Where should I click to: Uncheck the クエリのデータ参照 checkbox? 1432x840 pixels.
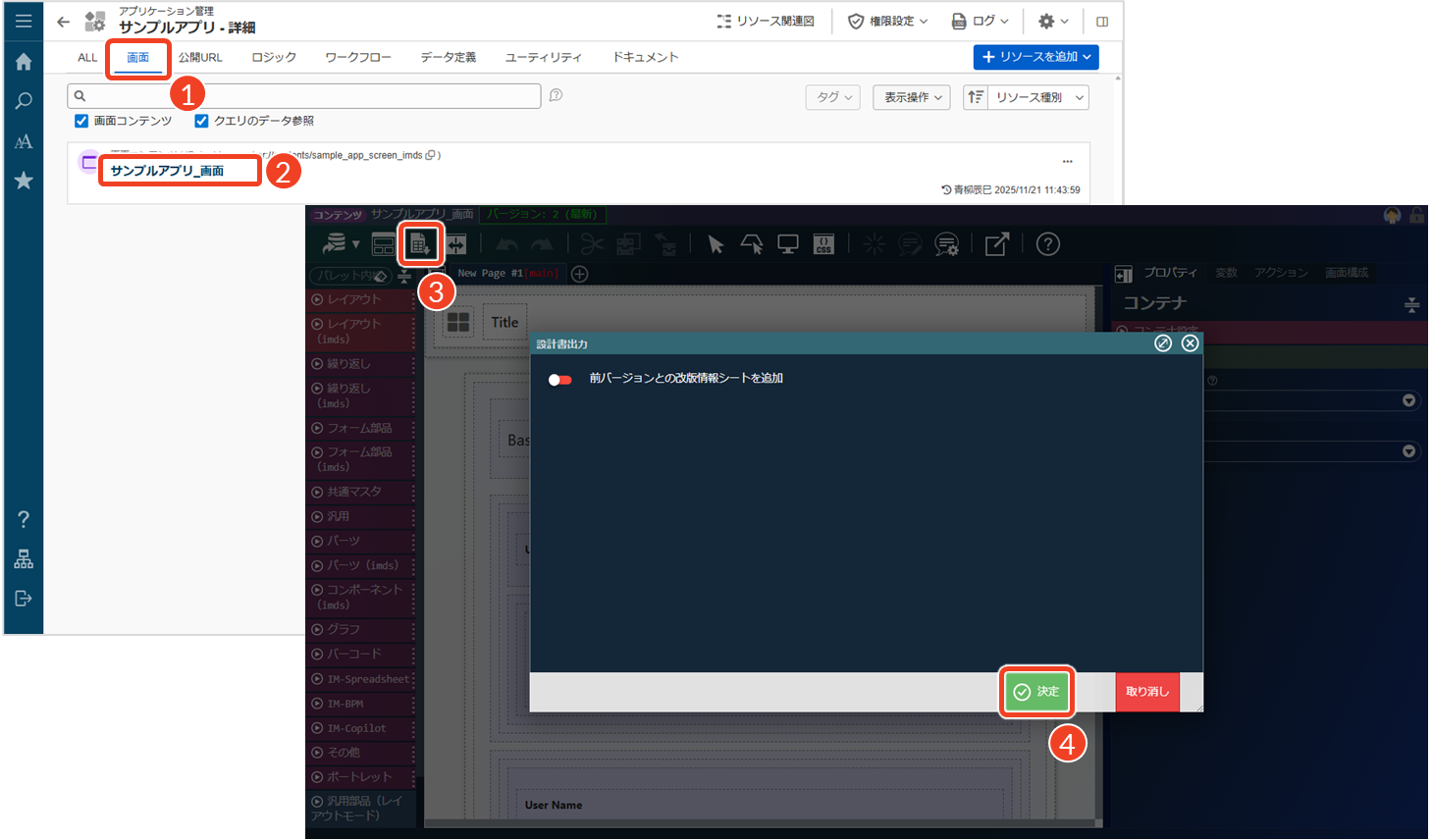click(x=201, y=121)
